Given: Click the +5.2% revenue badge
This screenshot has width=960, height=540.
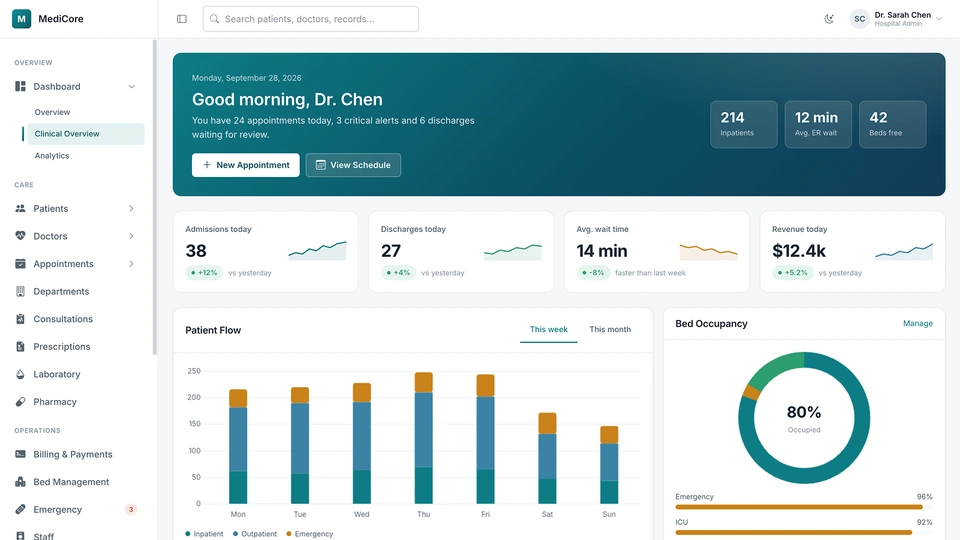Looking at the screenshot, I should point(793,273).
